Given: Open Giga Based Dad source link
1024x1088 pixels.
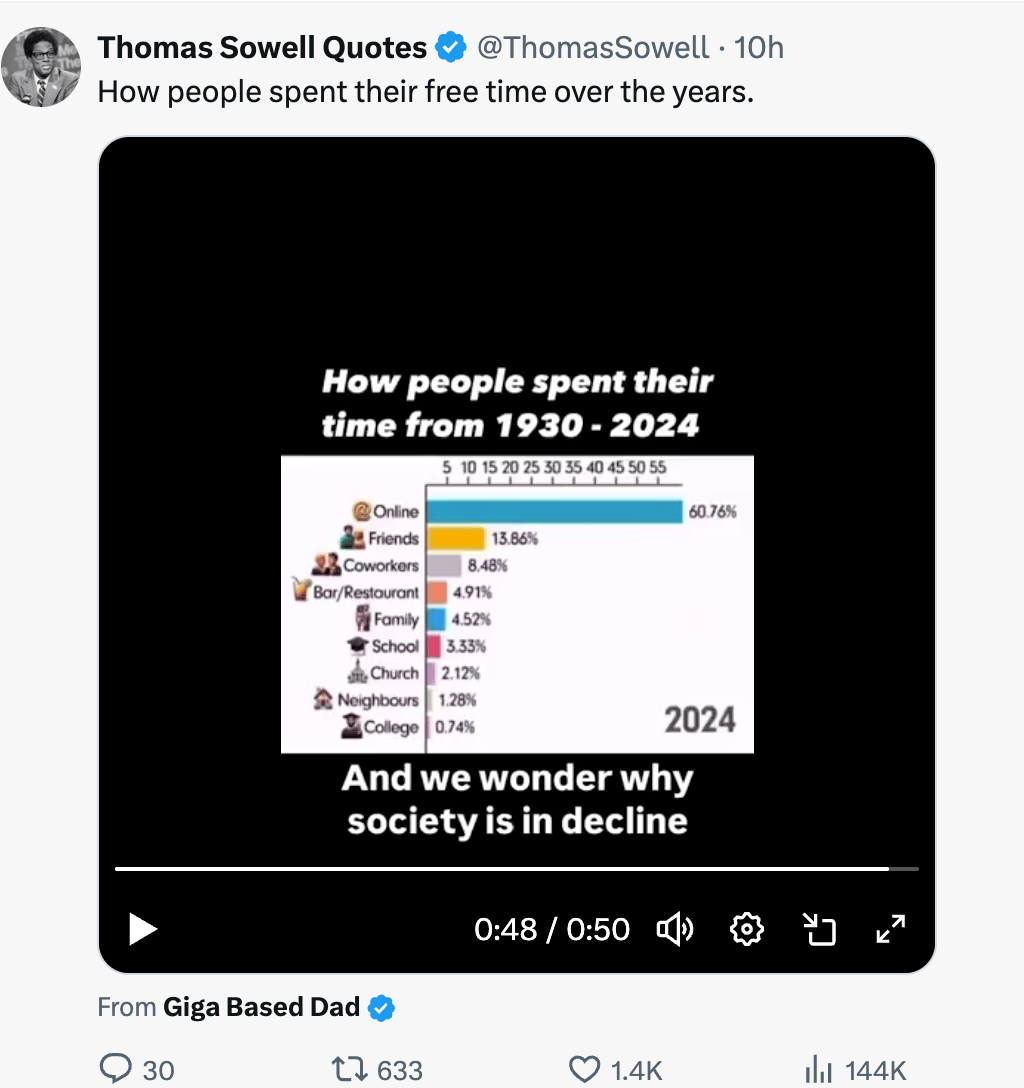Looking at the screenshot, I should pos(261,1007).
